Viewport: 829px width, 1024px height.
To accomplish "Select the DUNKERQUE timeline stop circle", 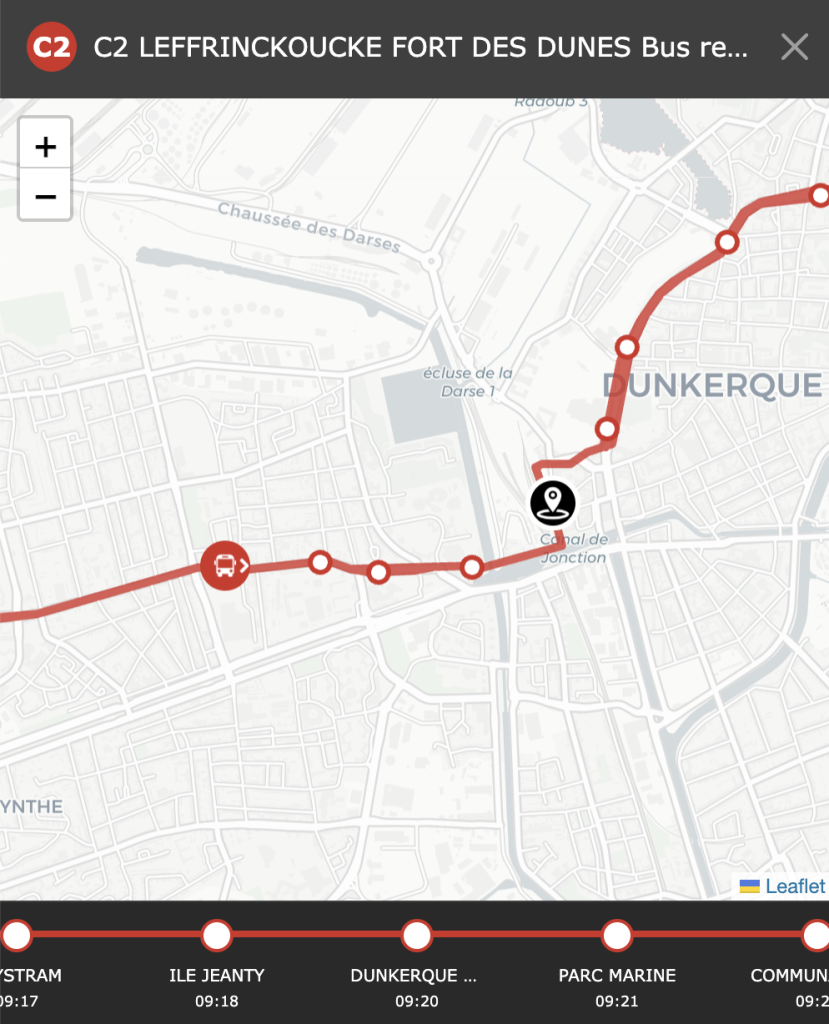I will coord(417,935).
